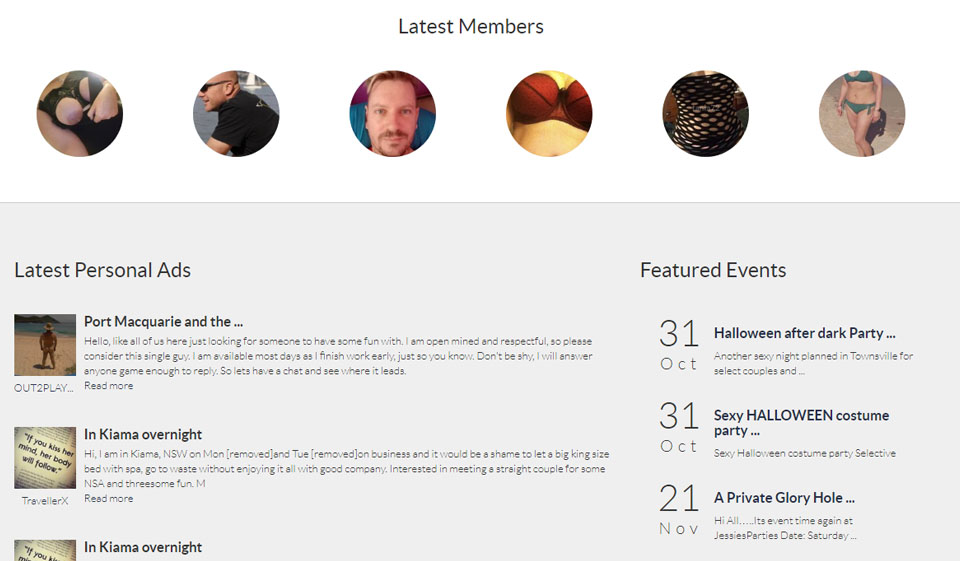This screenshot has height=561, width=960.
Task: Open 'Halloween after dark Party ...' event
Action: pyautogui.click(x=804, y=333)
